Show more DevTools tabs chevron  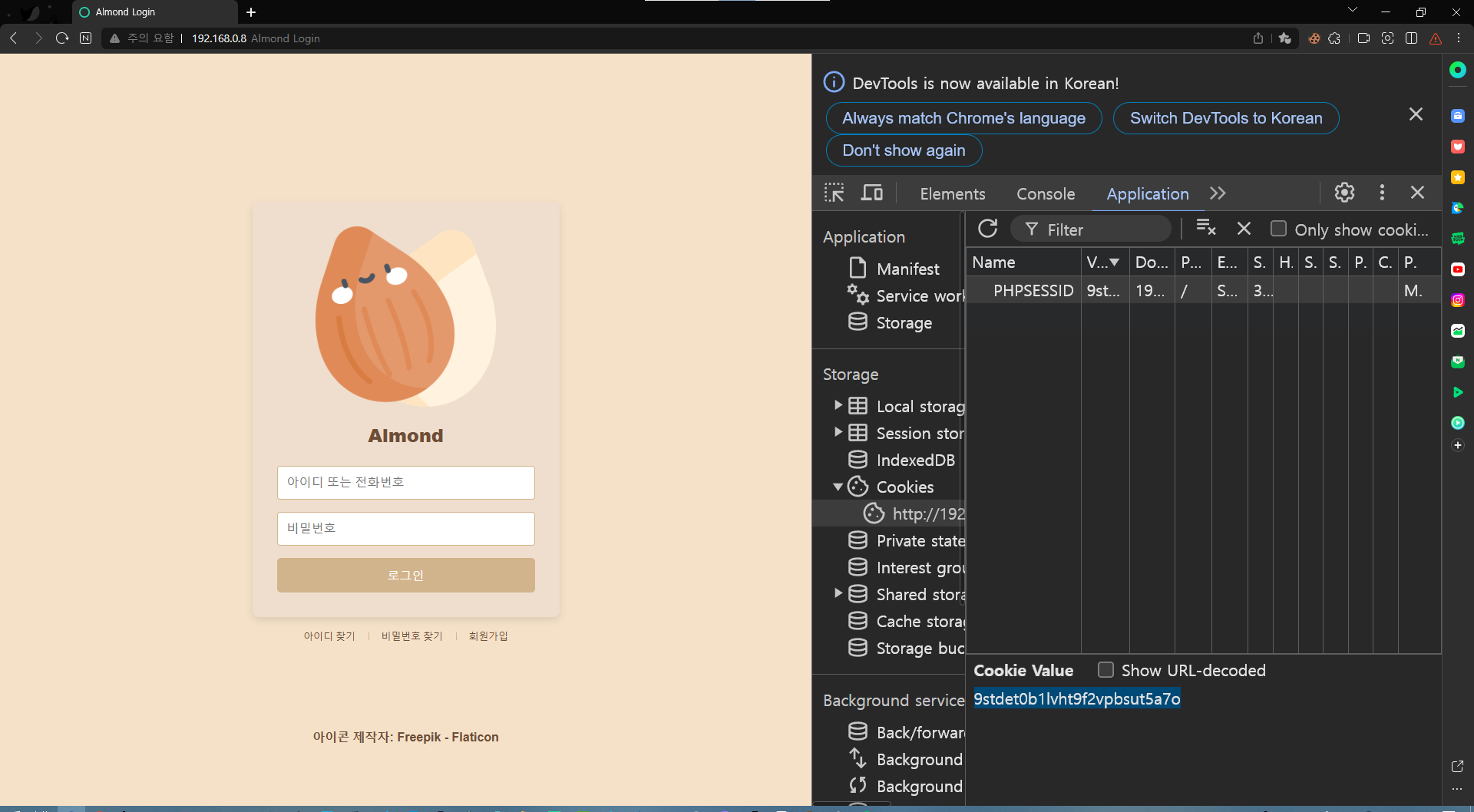pos(1218,193)
